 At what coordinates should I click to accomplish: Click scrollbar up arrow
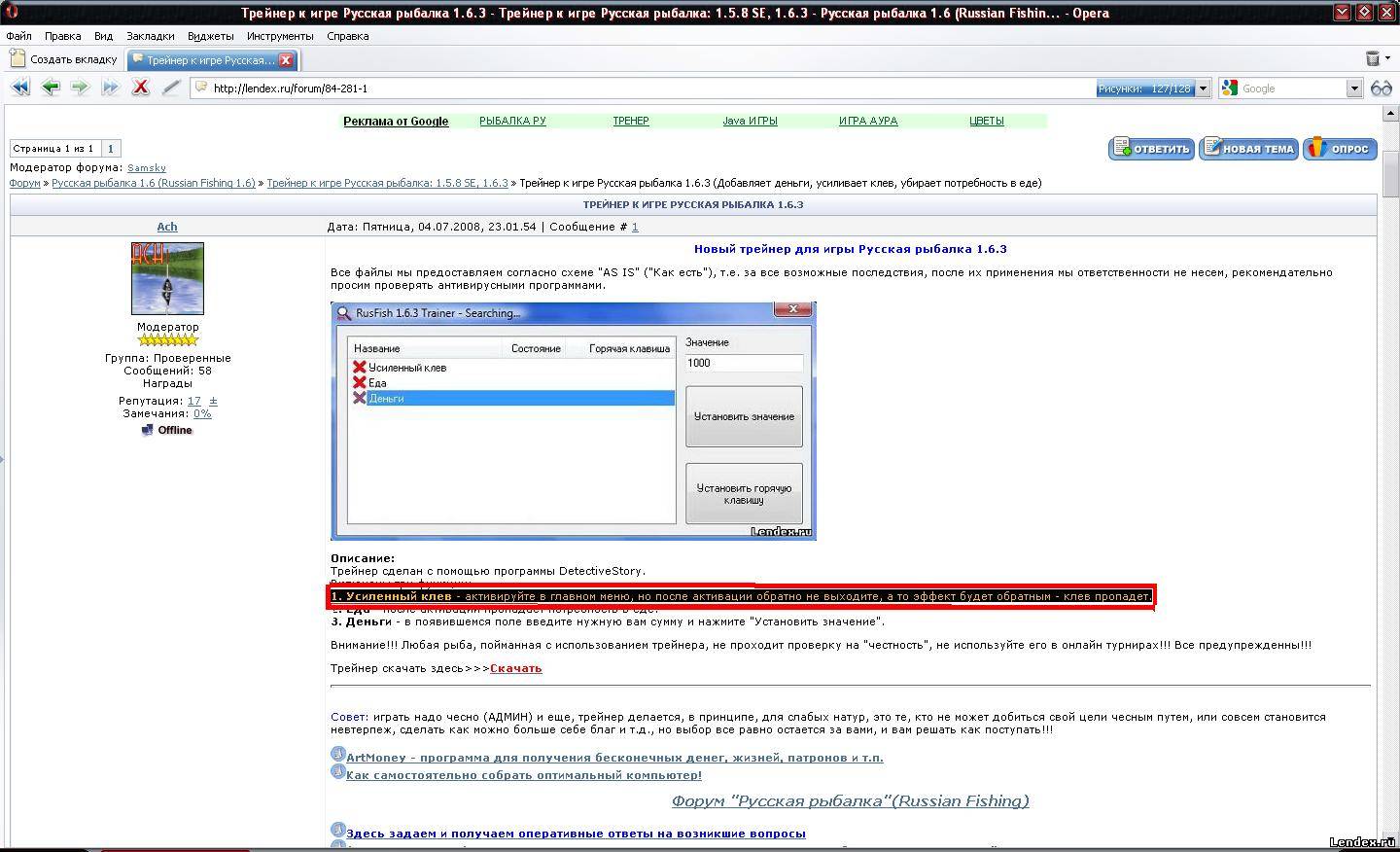tap(1390, 115)
